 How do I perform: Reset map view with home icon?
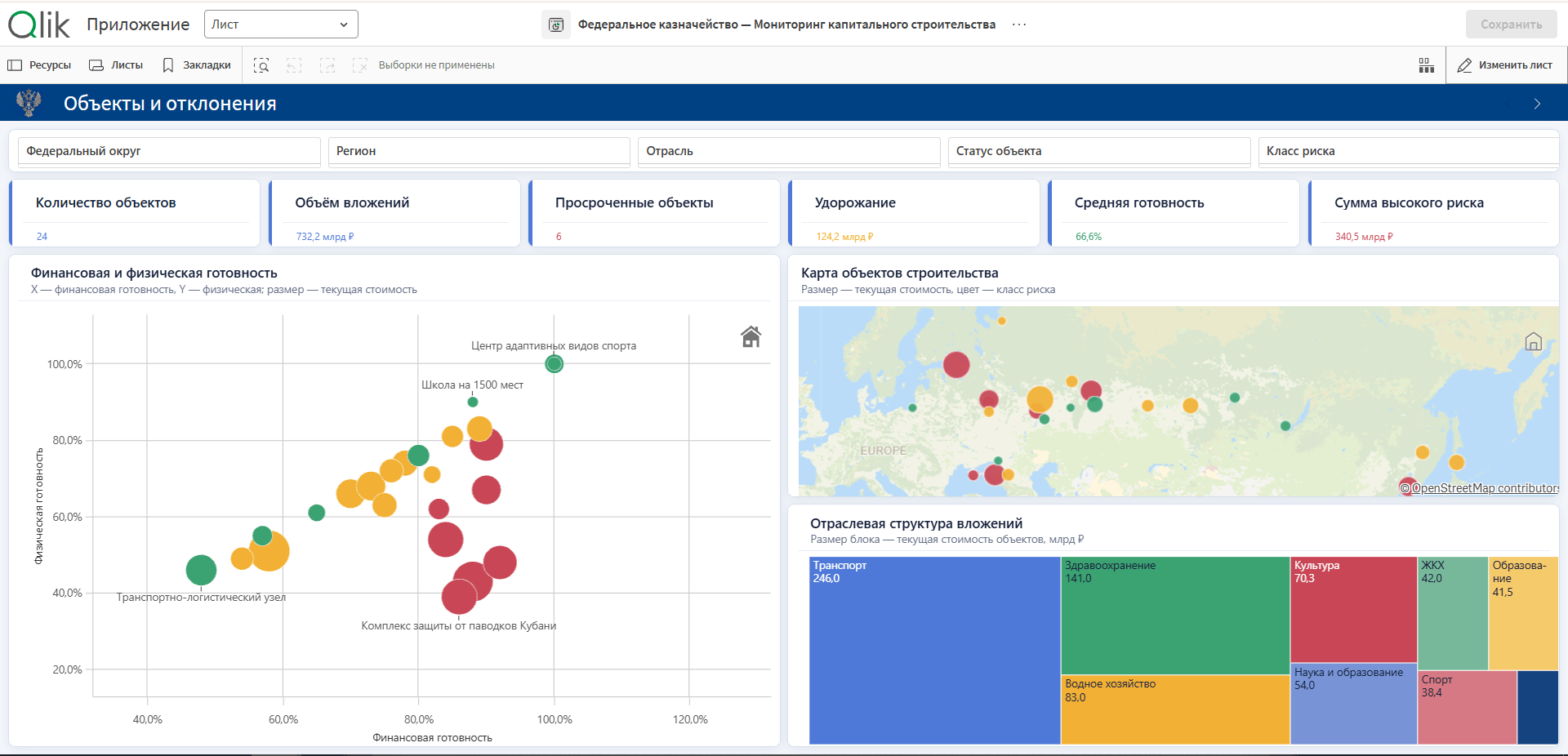(x=1534, y=341)
